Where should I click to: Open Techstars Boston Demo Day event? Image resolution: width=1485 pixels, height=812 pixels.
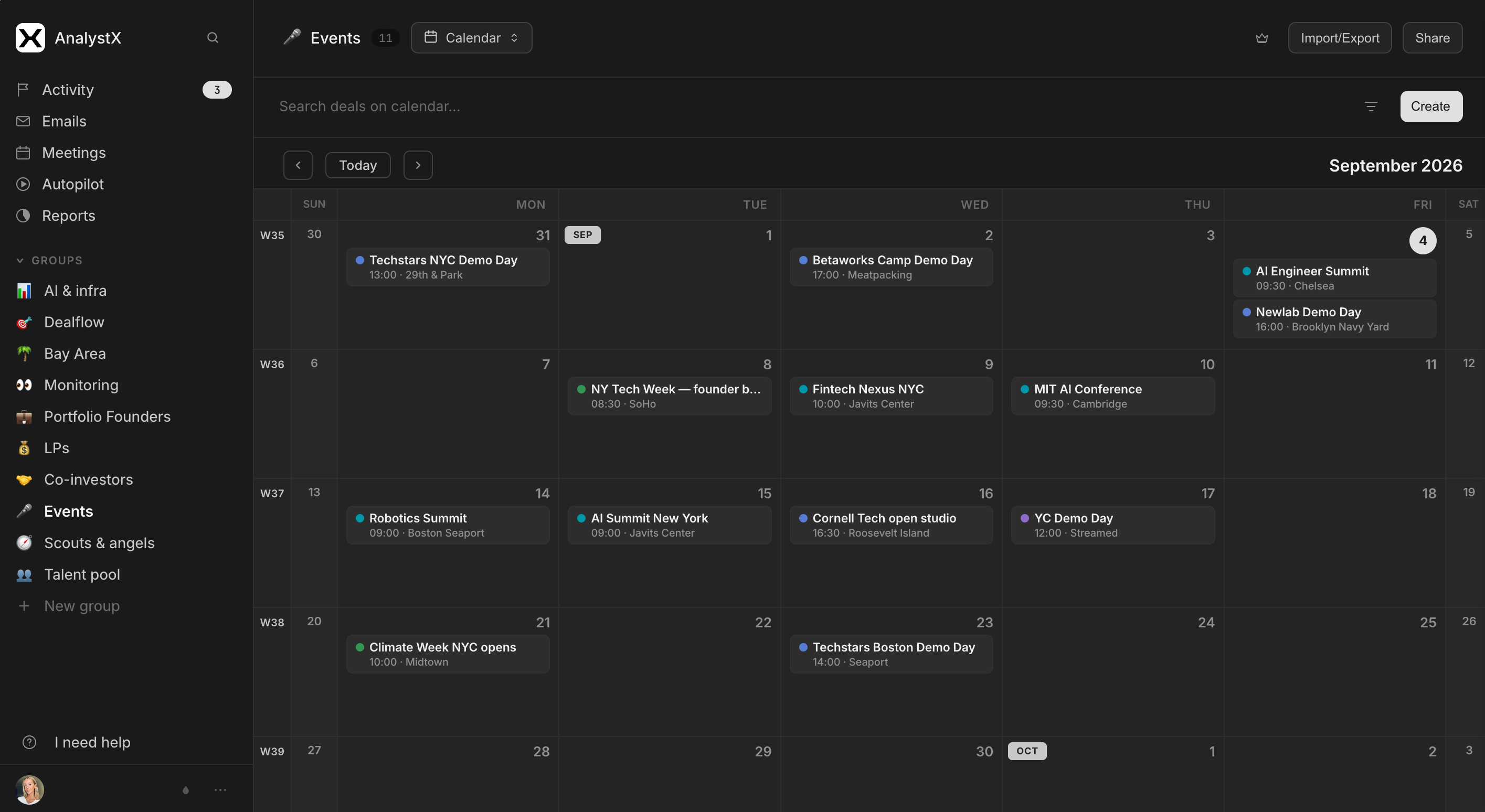(x=891, y=654)
